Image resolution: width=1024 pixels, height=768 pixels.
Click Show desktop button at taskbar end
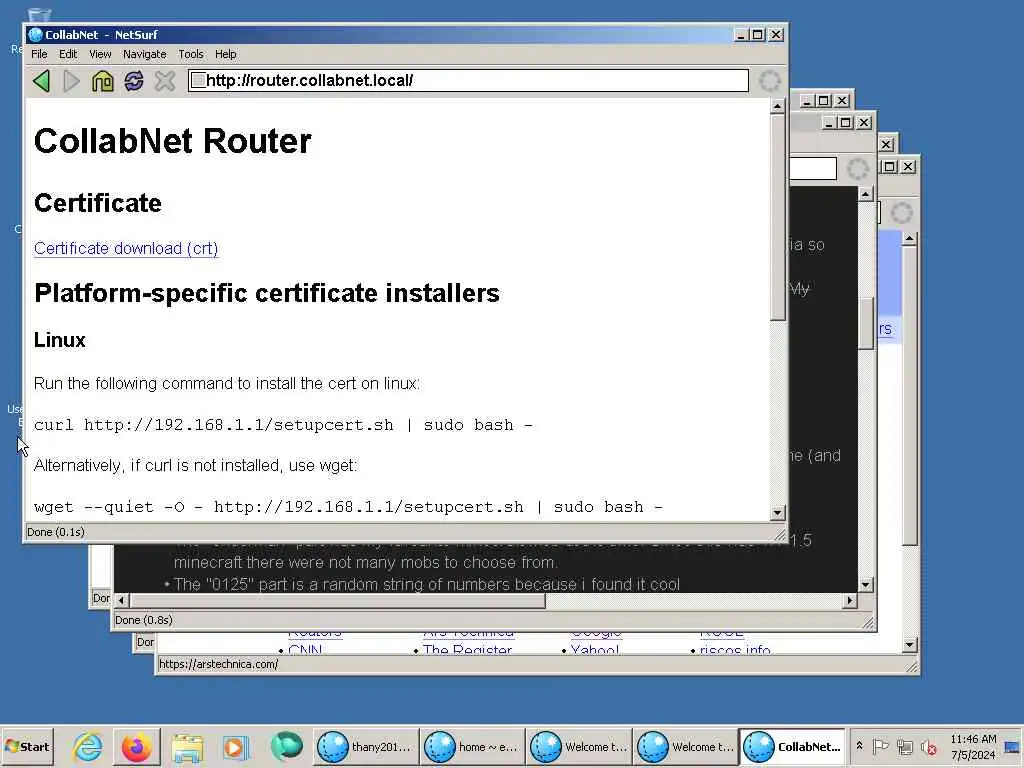click(1014, 746)
